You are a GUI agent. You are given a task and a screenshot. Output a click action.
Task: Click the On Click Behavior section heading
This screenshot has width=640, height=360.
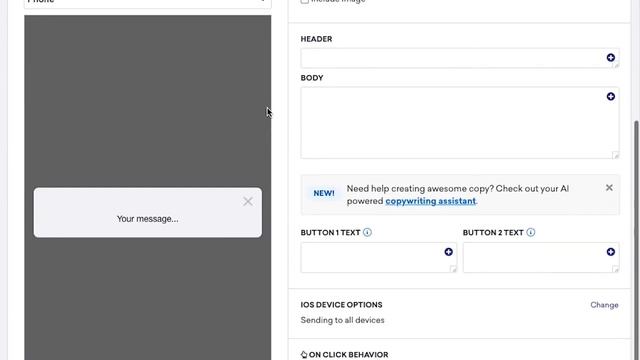click(349, 355)
